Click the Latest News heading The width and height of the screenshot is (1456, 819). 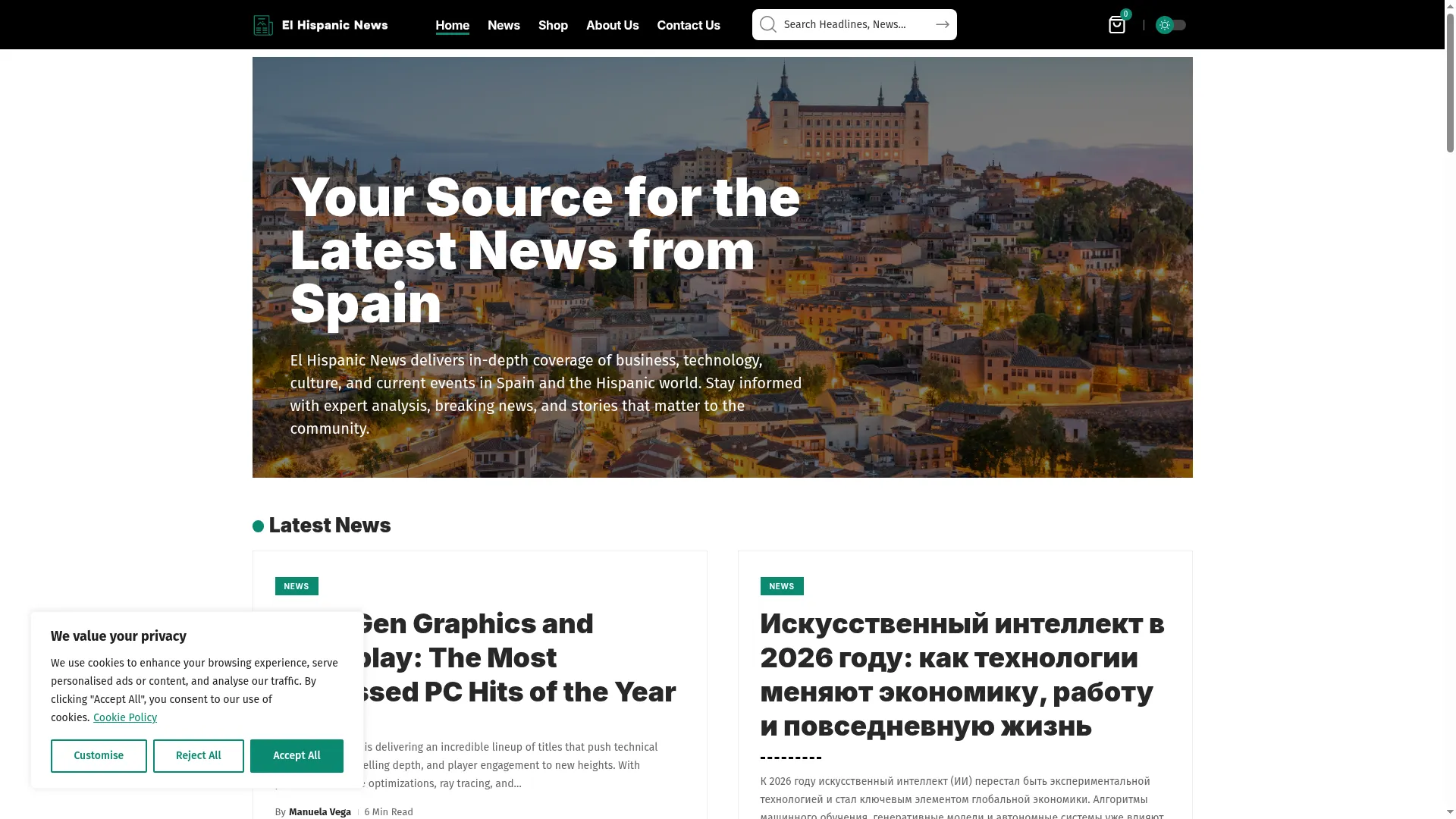point(329,526)
